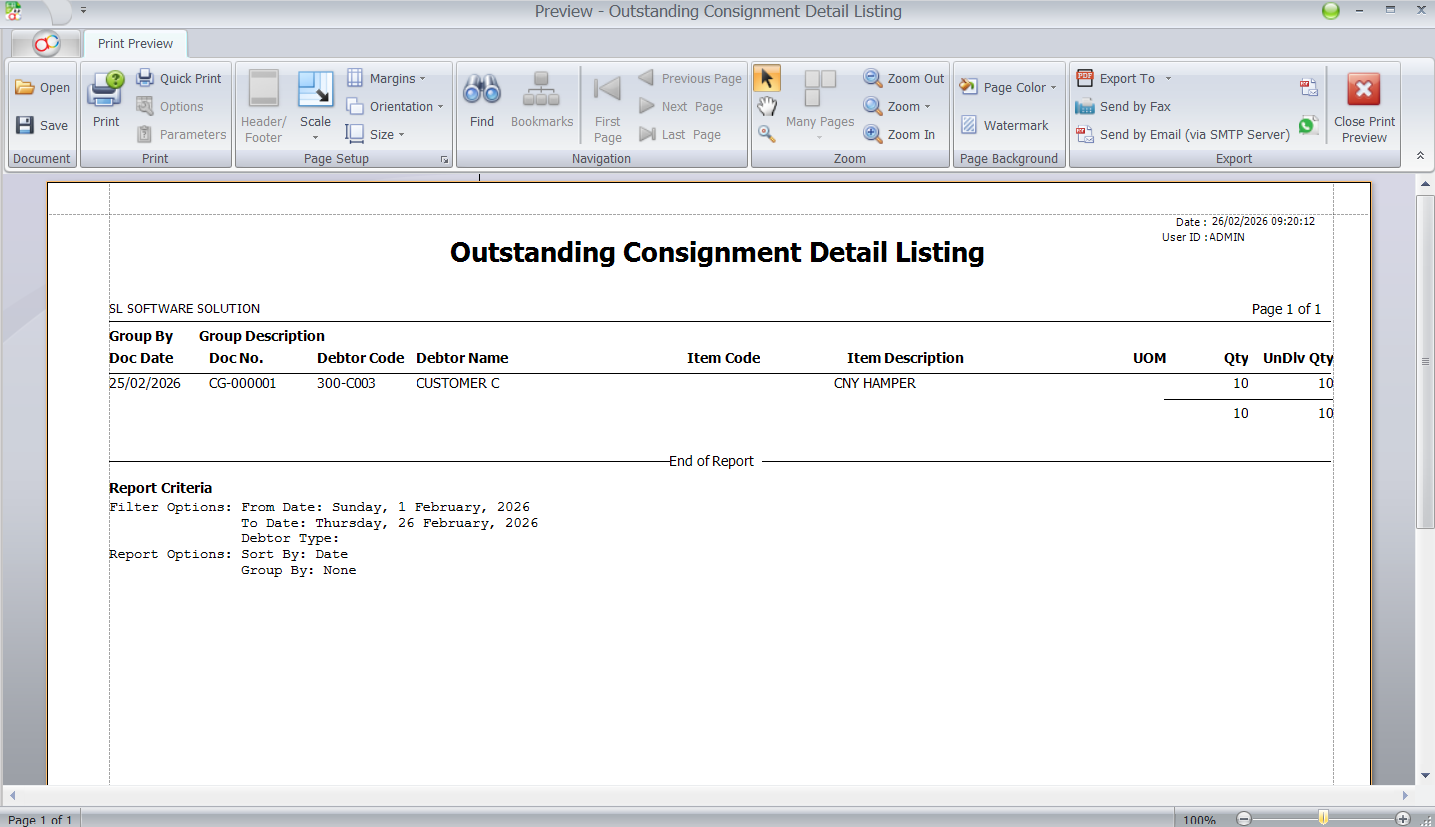Switch to the Print Preview tab

pyautogui.click(x=134, y=43)
